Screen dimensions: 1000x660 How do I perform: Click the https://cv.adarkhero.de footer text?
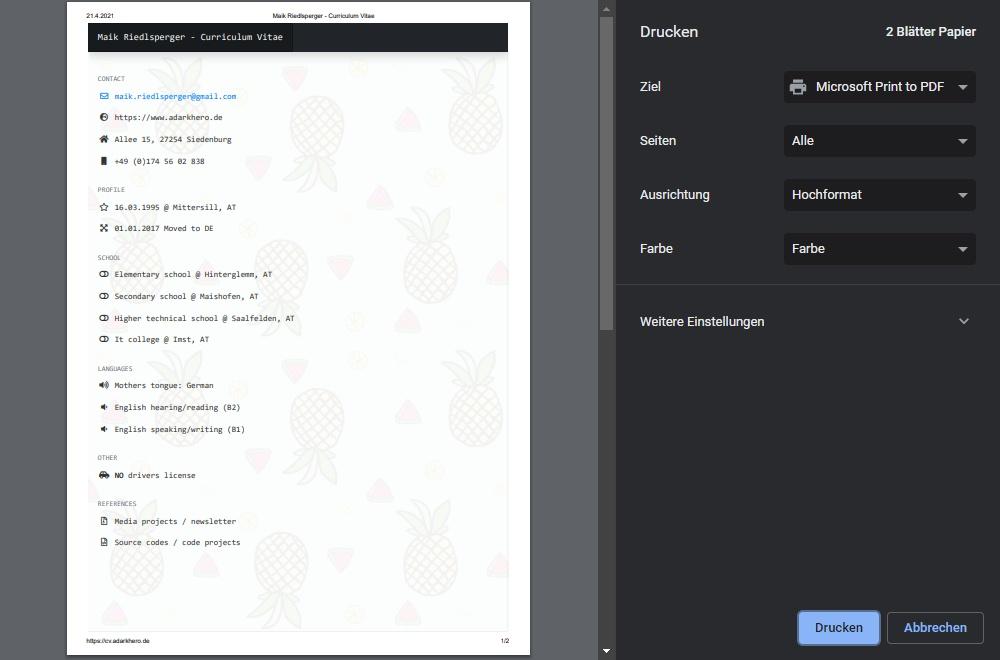(x=118, y=641)
